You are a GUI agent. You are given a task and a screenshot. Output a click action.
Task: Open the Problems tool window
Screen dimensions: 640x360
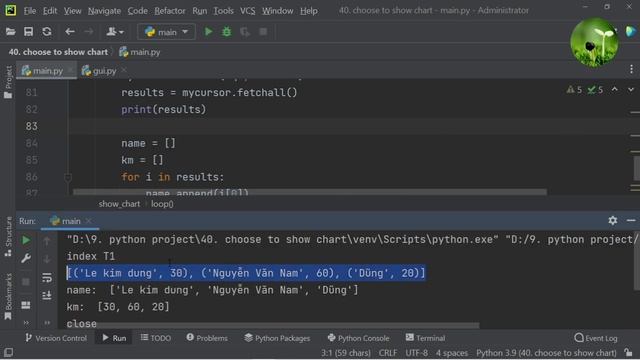[207, 338]
